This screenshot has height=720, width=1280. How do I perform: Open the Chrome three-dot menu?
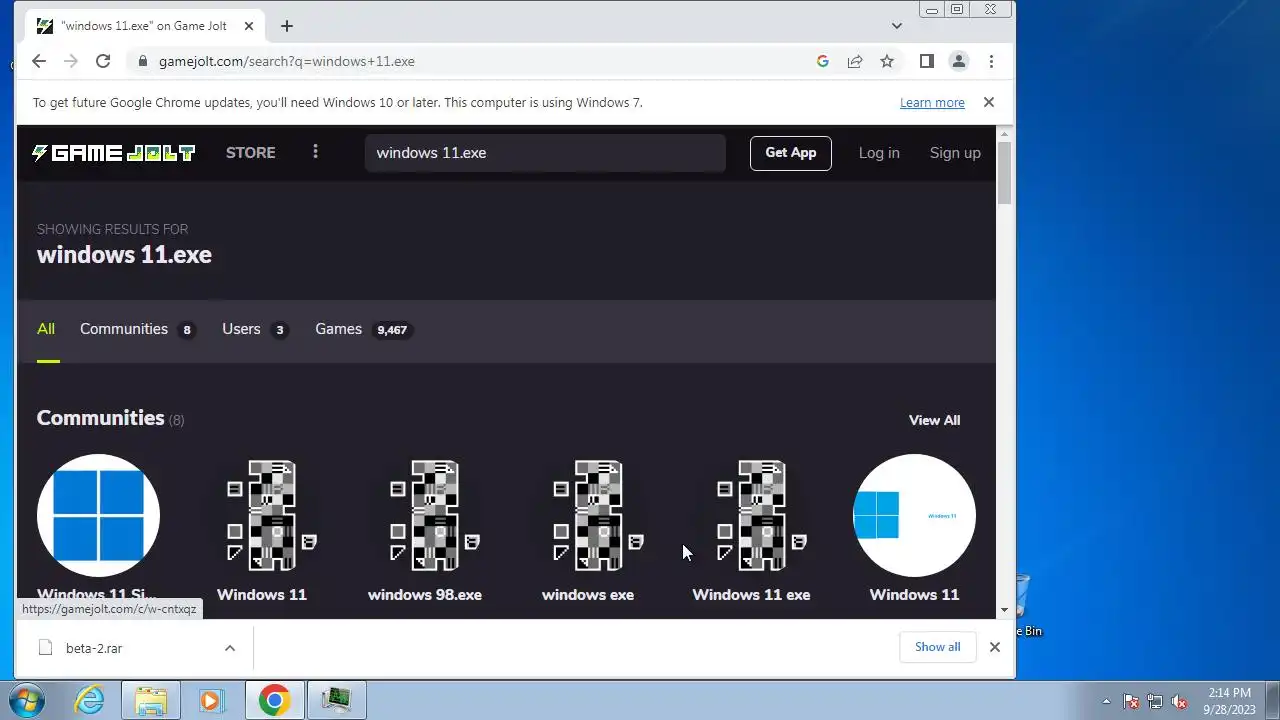(990, 61)
